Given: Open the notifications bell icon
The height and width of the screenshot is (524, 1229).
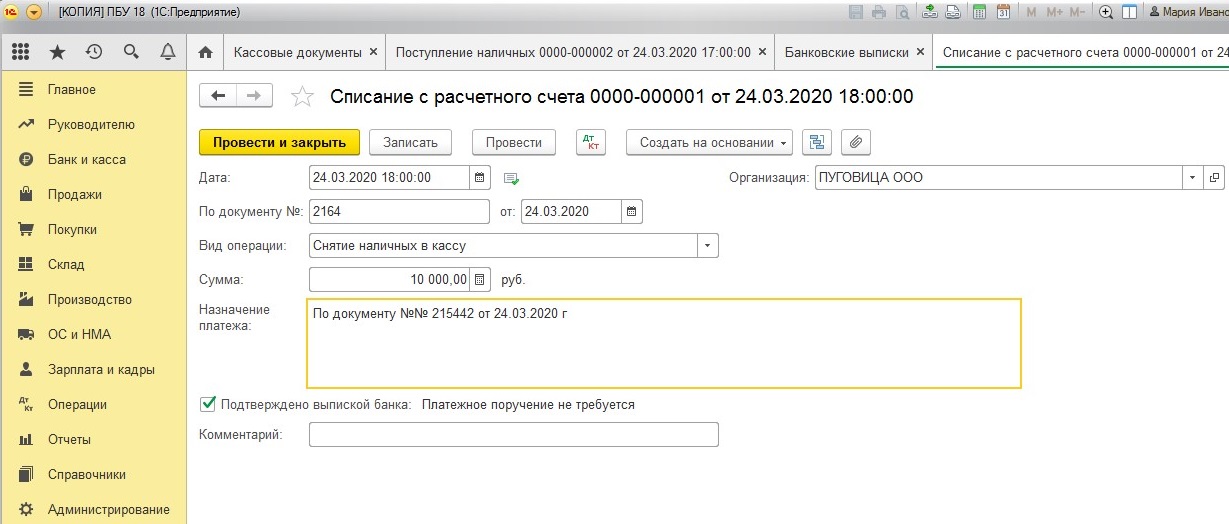Looking at the screenshot, I should [167, 52].
